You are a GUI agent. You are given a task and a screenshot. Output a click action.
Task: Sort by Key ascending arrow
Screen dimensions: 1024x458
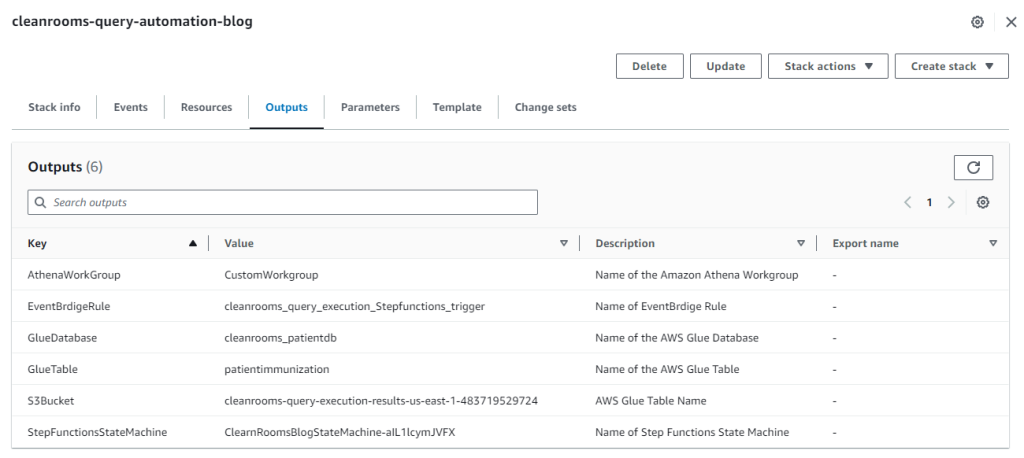192,243
